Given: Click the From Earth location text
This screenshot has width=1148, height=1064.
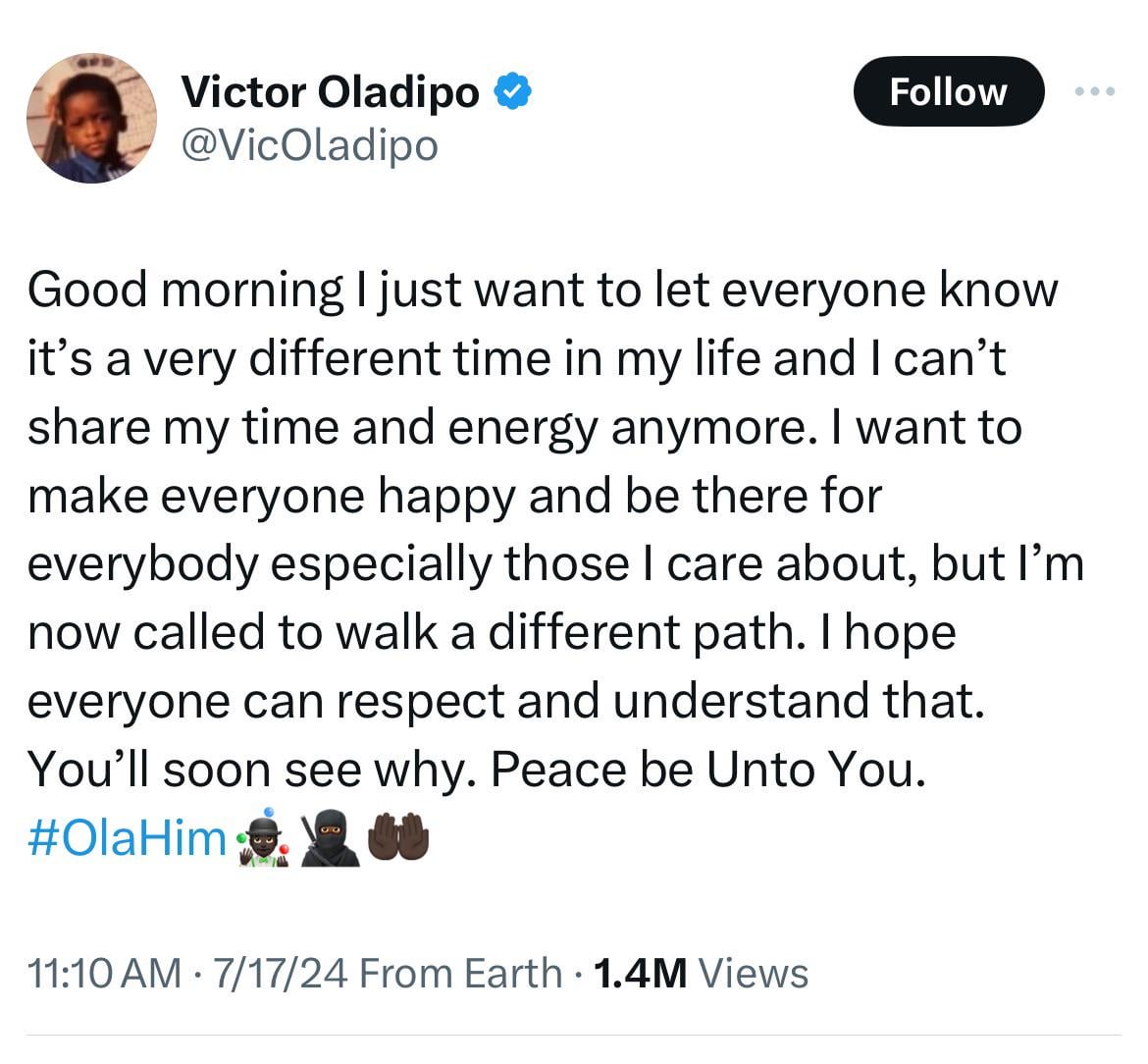Looking at the screenshot, I should 461,973.
